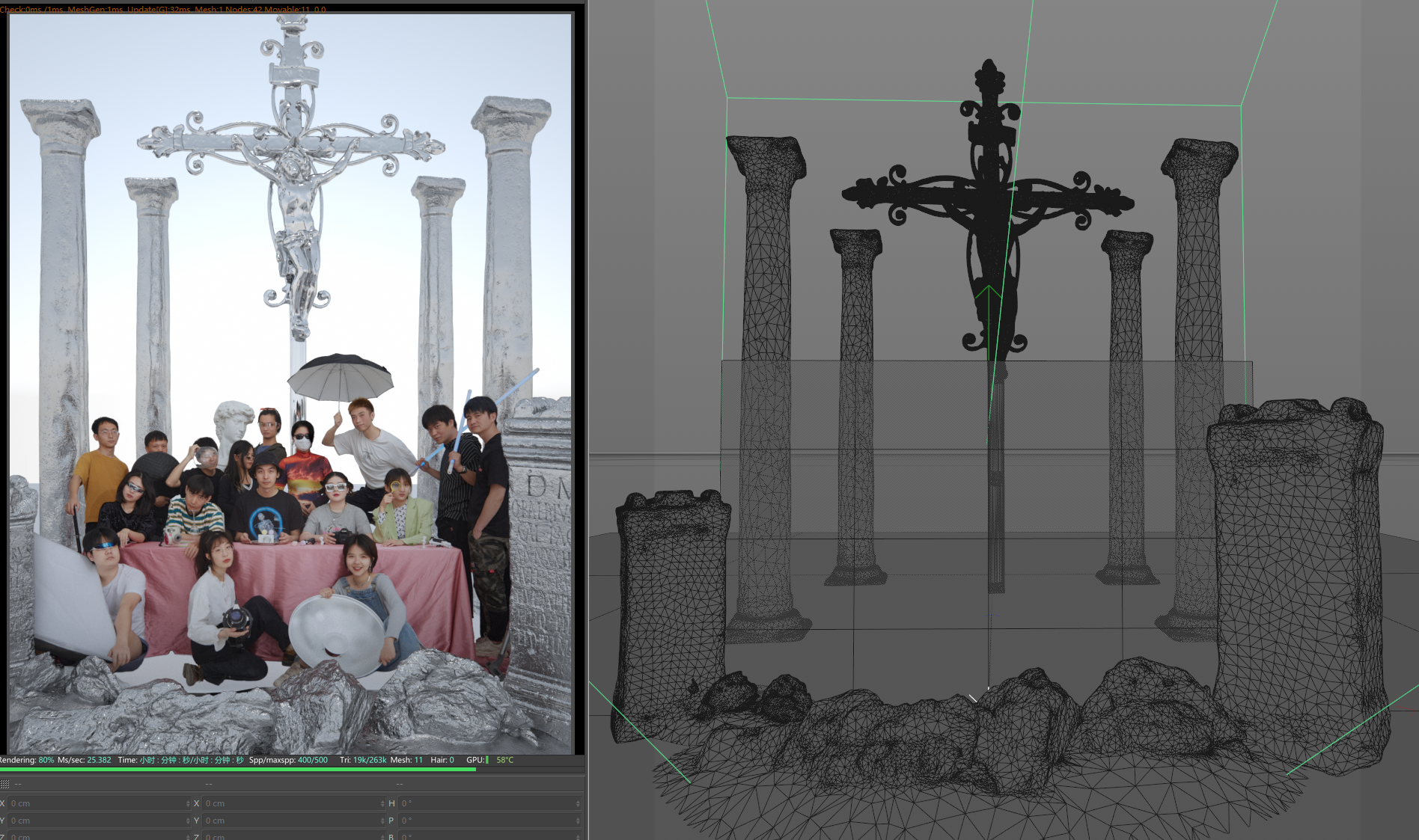Click the rendered group photo in the Live Viewer
Screen dimensions: 1419x840
[x=290, y=383]
